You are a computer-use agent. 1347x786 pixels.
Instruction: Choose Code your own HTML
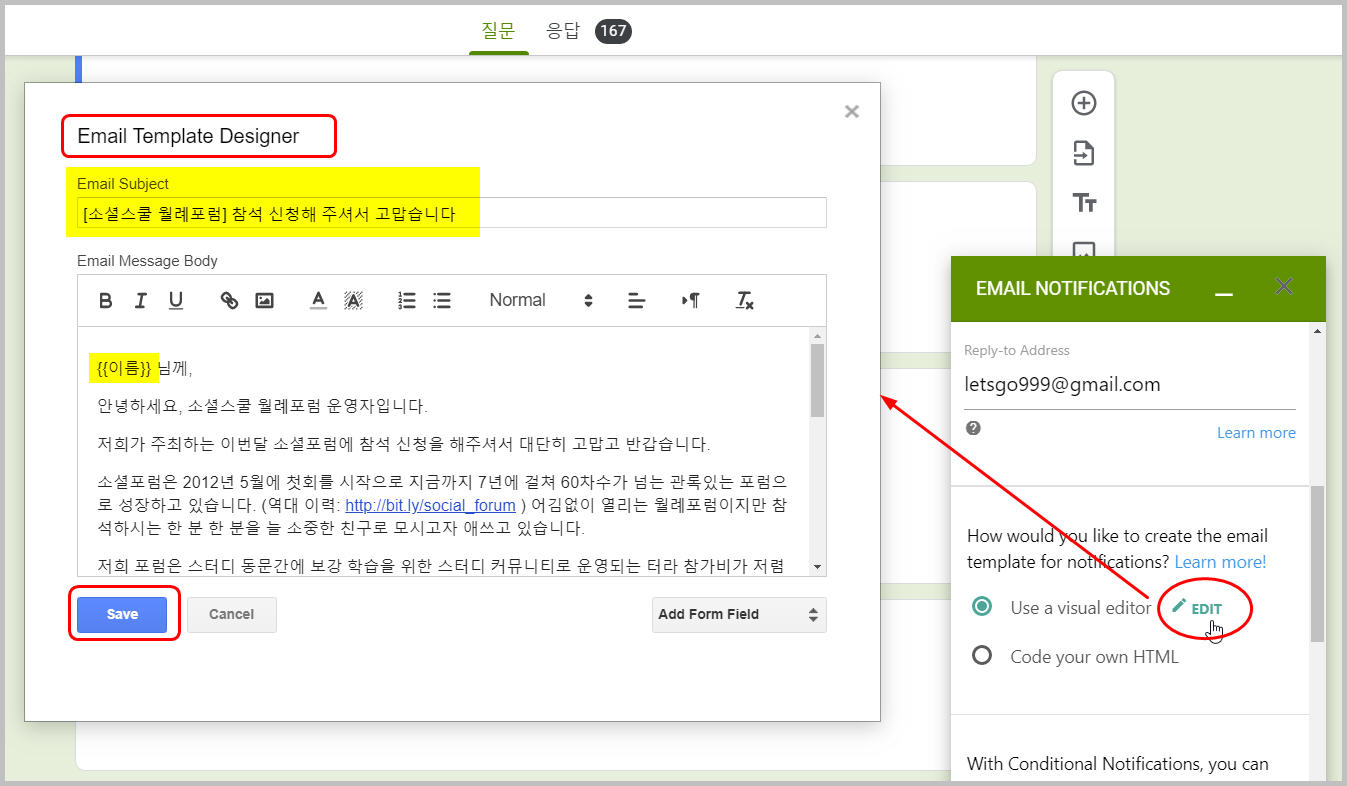point(981,655)
